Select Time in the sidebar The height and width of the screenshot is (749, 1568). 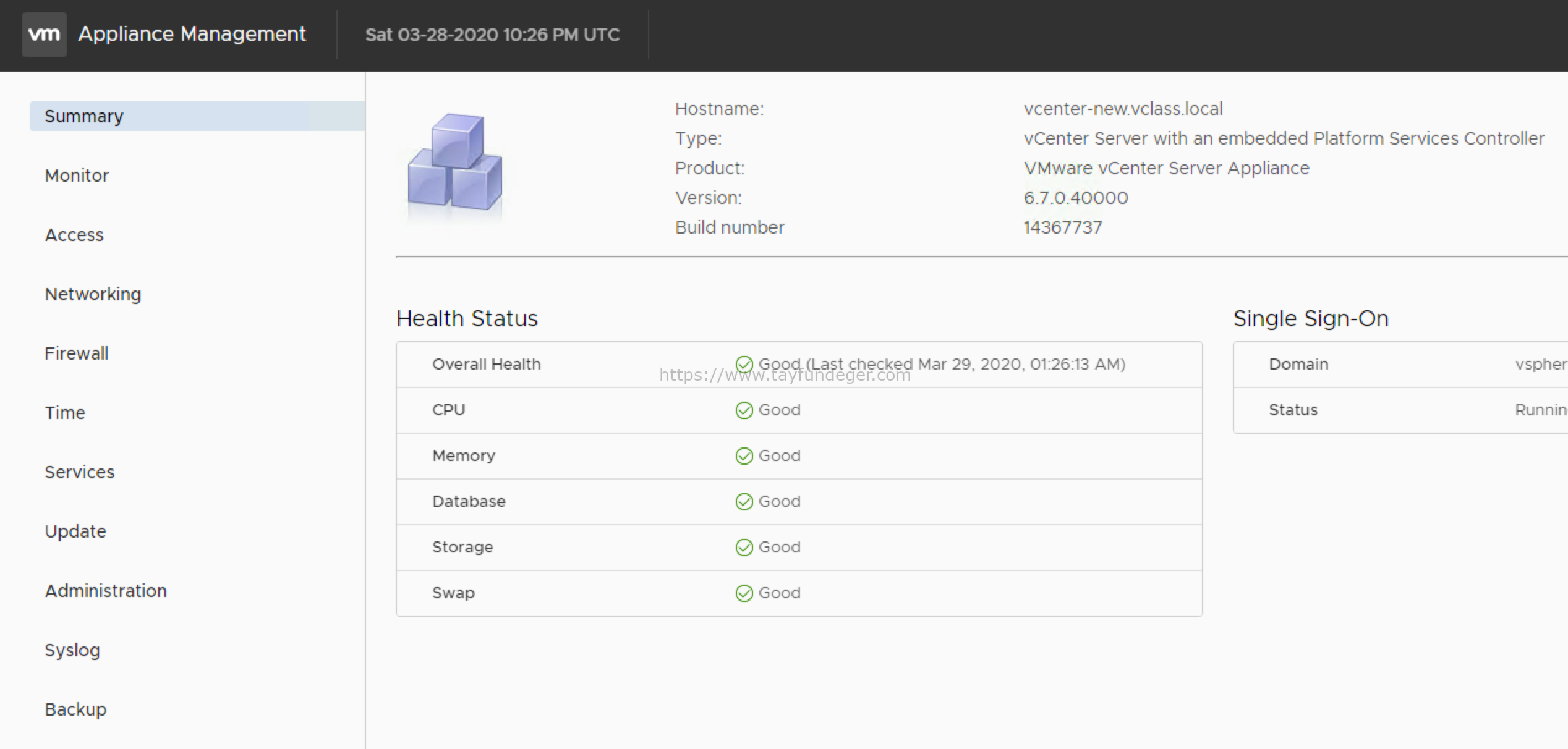[x=65, y=413]
